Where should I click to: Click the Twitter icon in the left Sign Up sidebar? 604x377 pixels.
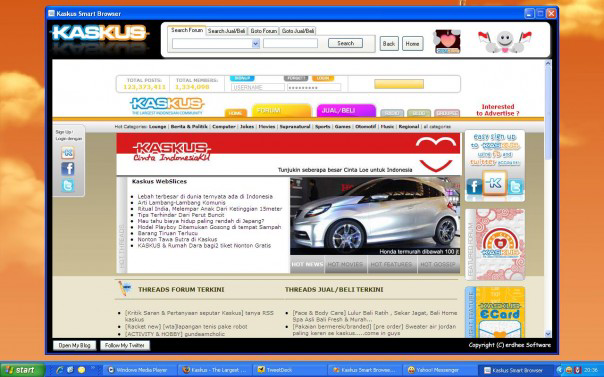tap(68, 186)
